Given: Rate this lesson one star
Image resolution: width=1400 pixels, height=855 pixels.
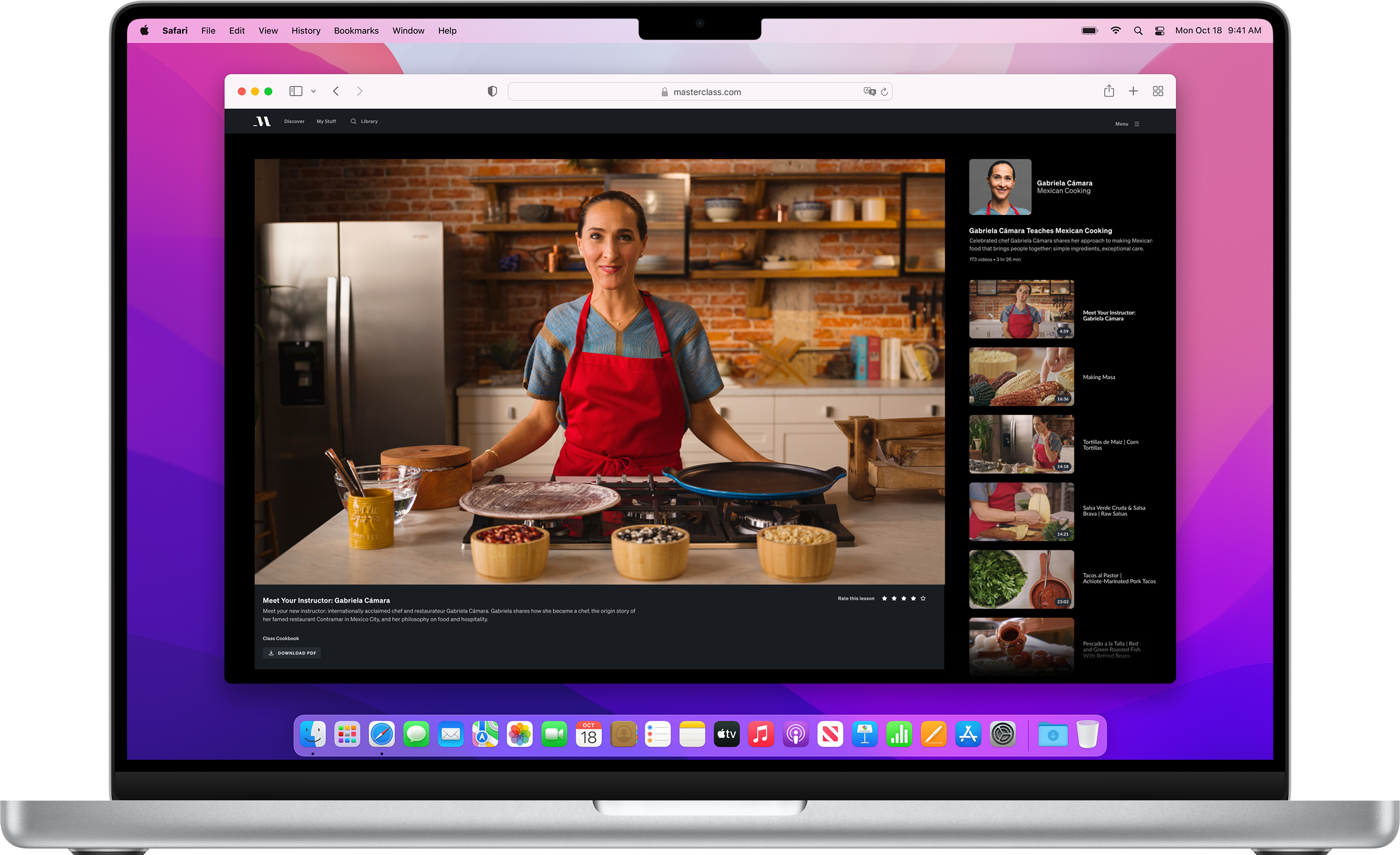Looking at the screenshot, I should (885, 599).
